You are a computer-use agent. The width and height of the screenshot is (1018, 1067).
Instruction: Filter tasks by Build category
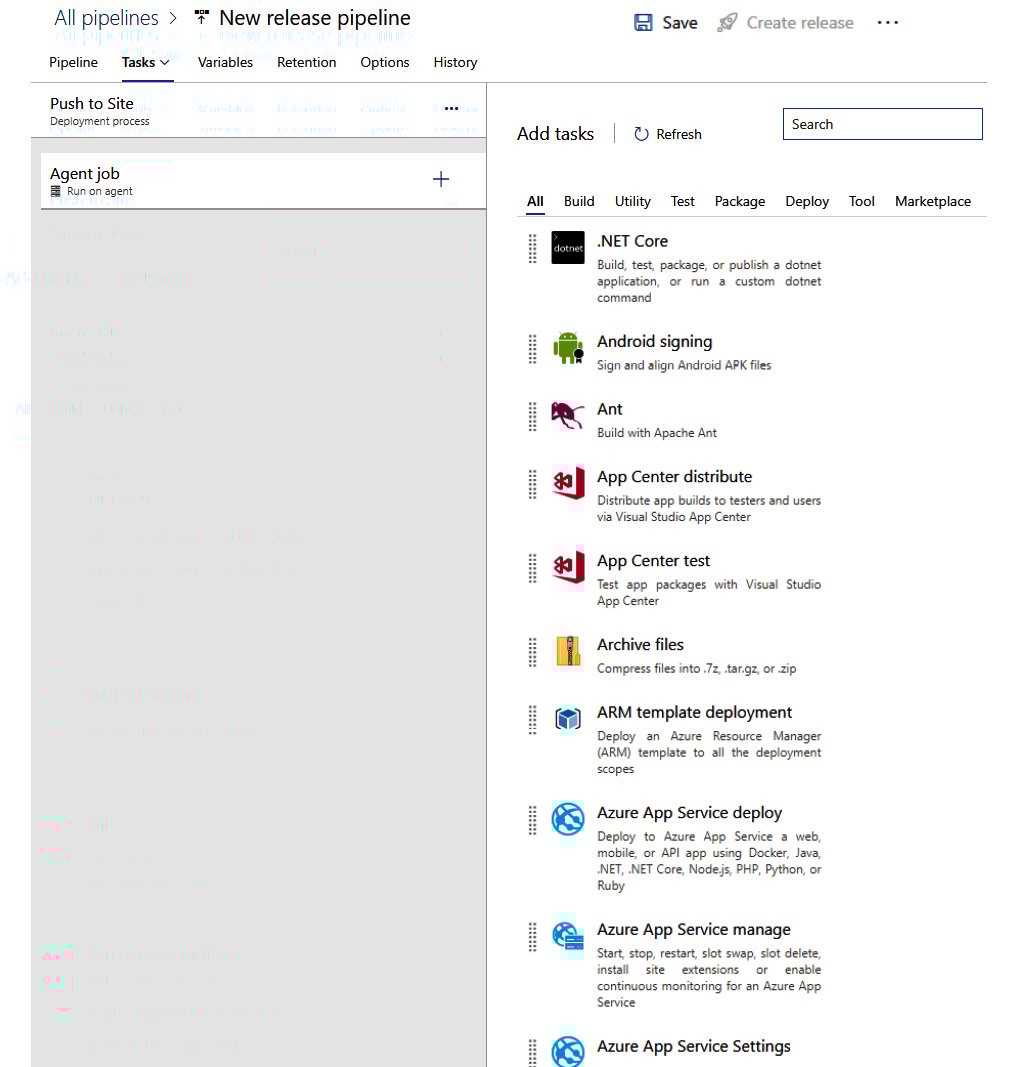tap(579, 201)
